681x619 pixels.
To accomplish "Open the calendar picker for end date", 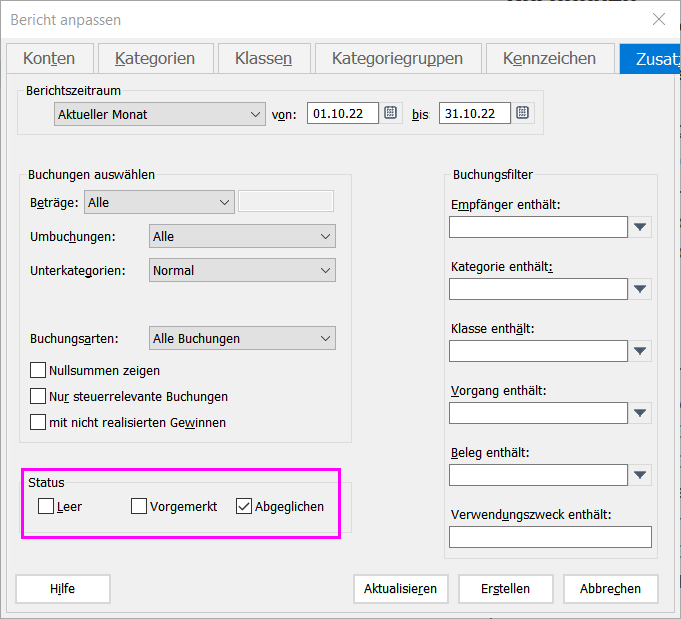I will (523, 113).
